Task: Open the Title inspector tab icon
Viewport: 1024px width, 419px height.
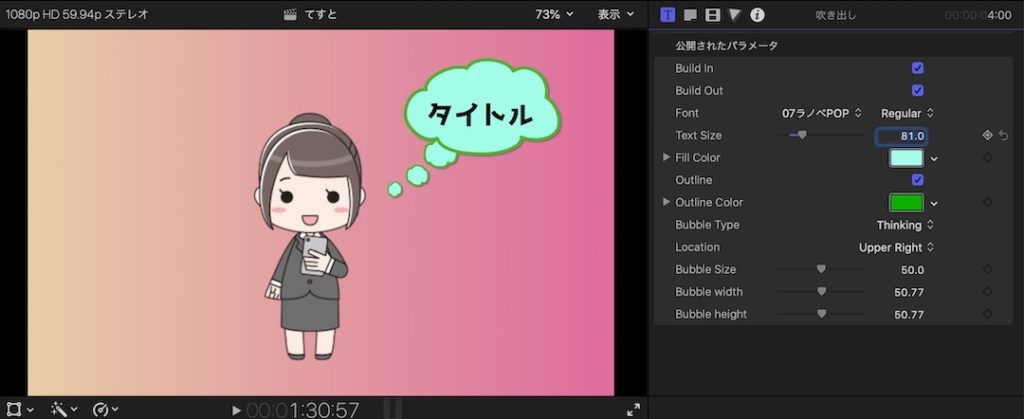Action: [668, 14]
